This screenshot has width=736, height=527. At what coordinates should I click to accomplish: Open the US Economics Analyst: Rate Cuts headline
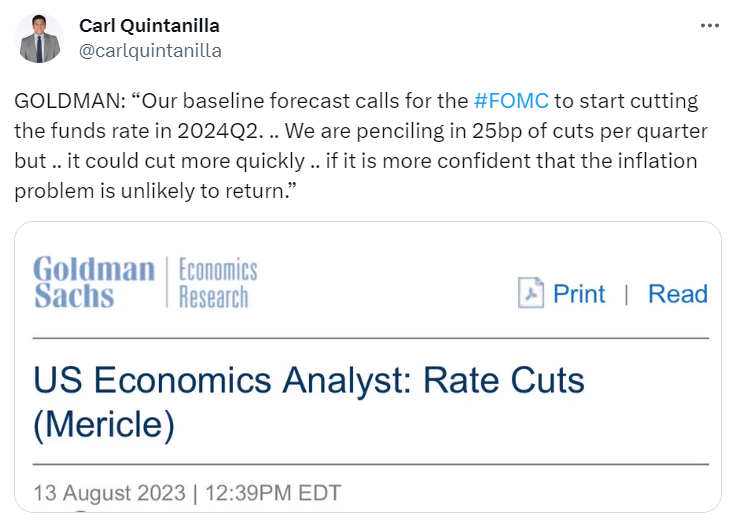[x=309, y=380]
